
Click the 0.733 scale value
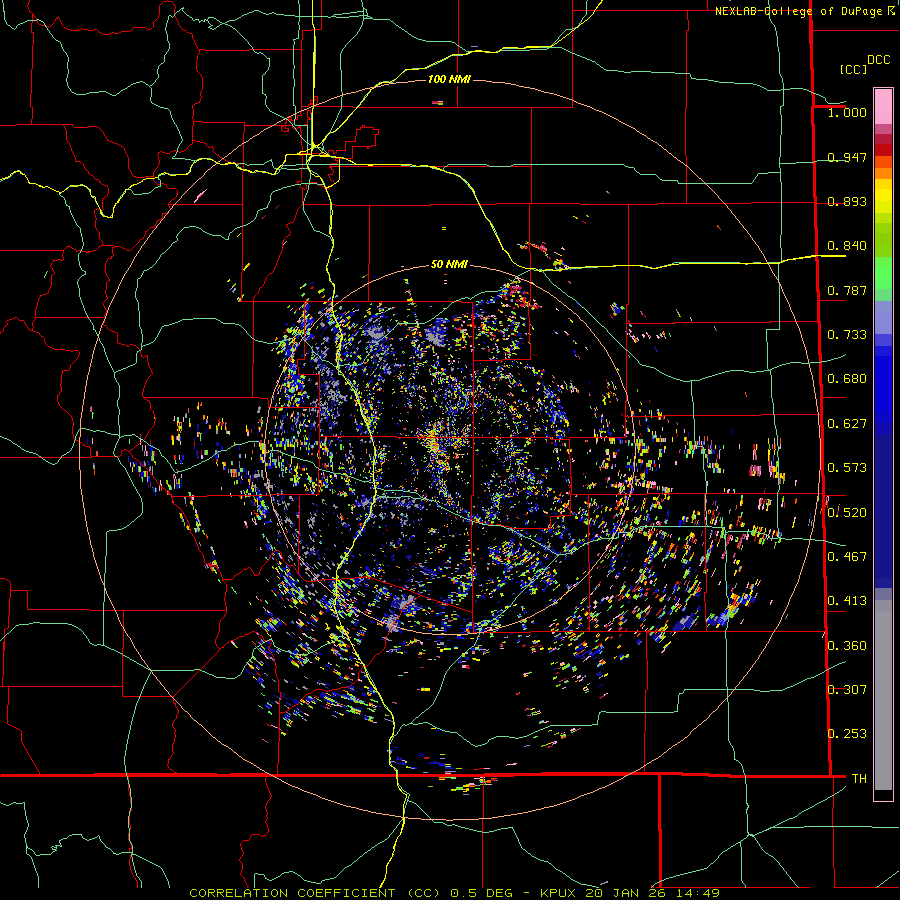[x=847, y=335]
